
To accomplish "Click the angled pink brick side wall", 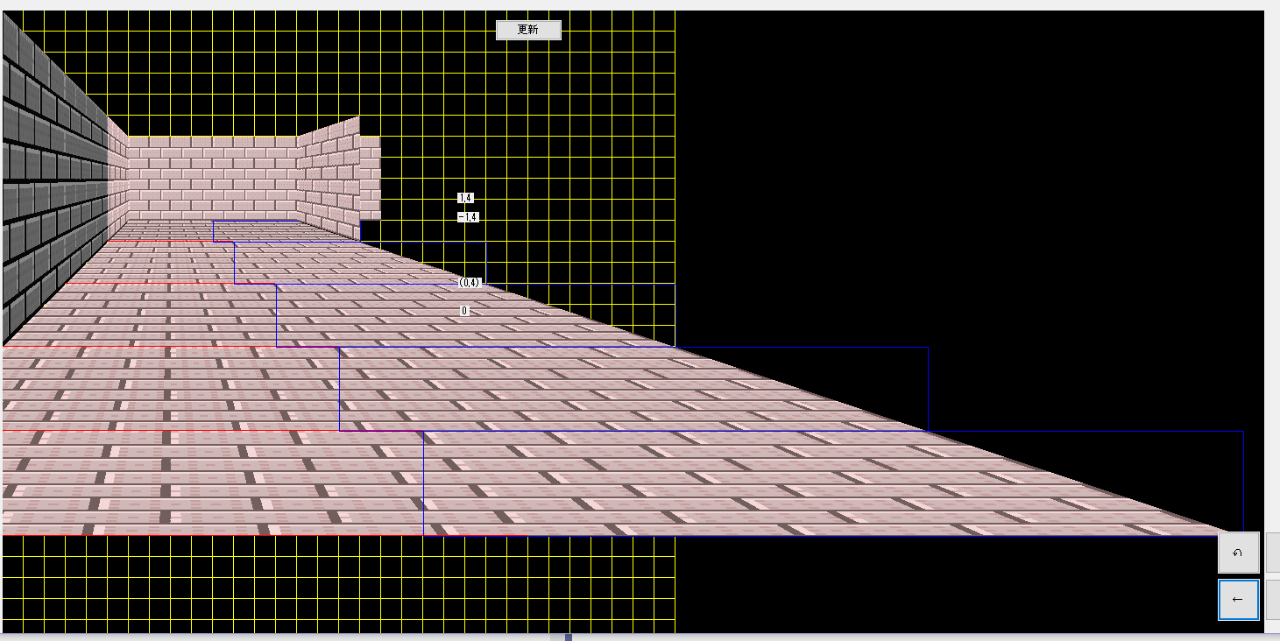I will [x=328, y=175].
